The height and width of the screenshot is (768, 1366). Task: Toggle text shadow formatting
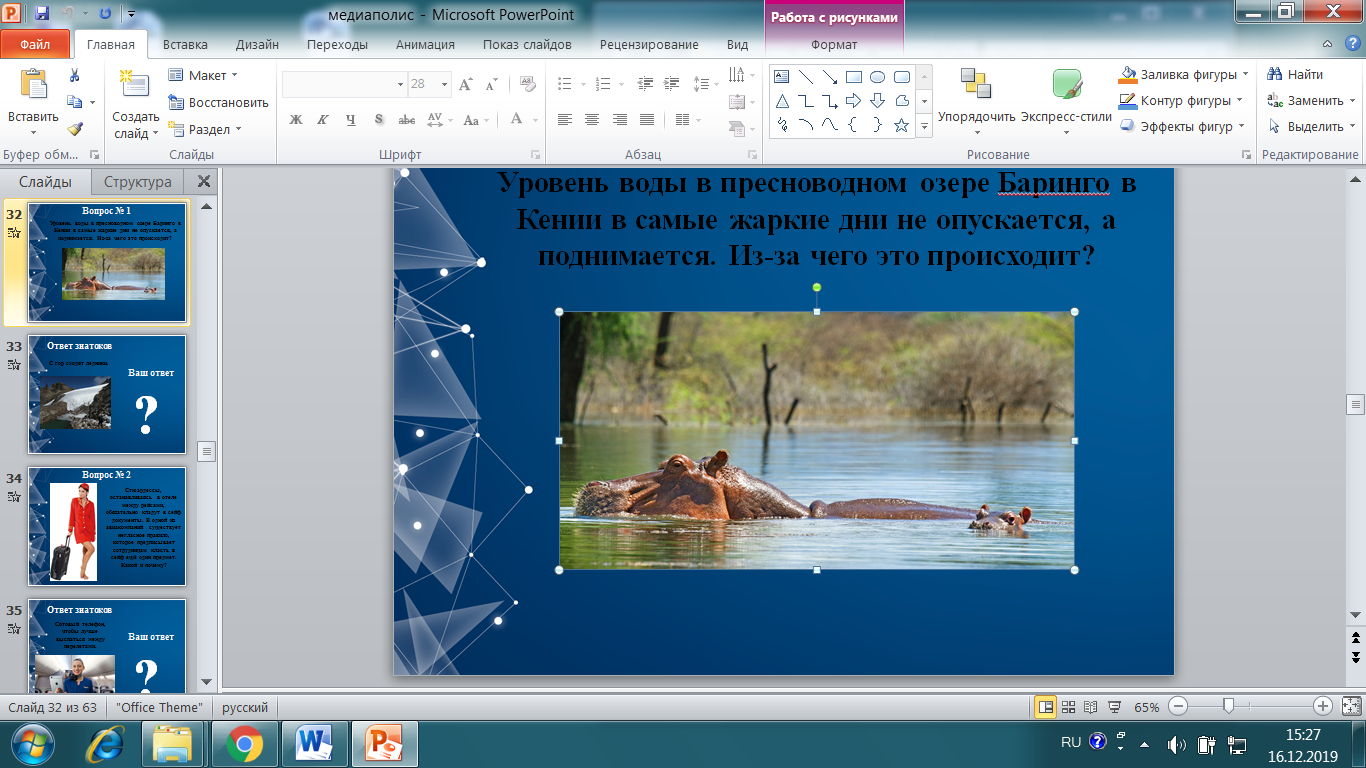click(x=379, y=120)
